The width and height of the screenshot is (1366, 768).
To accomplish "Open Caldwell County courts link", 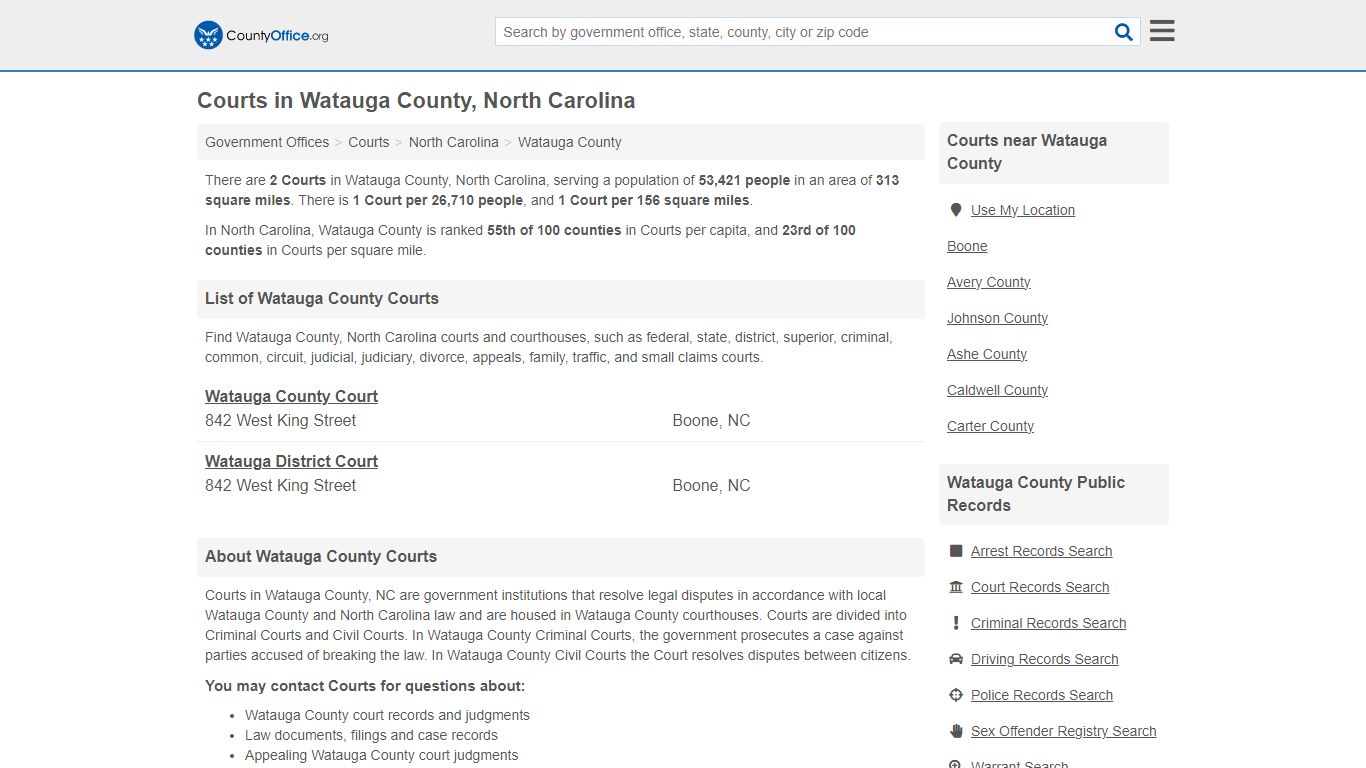I will click(x=998, y=390).
